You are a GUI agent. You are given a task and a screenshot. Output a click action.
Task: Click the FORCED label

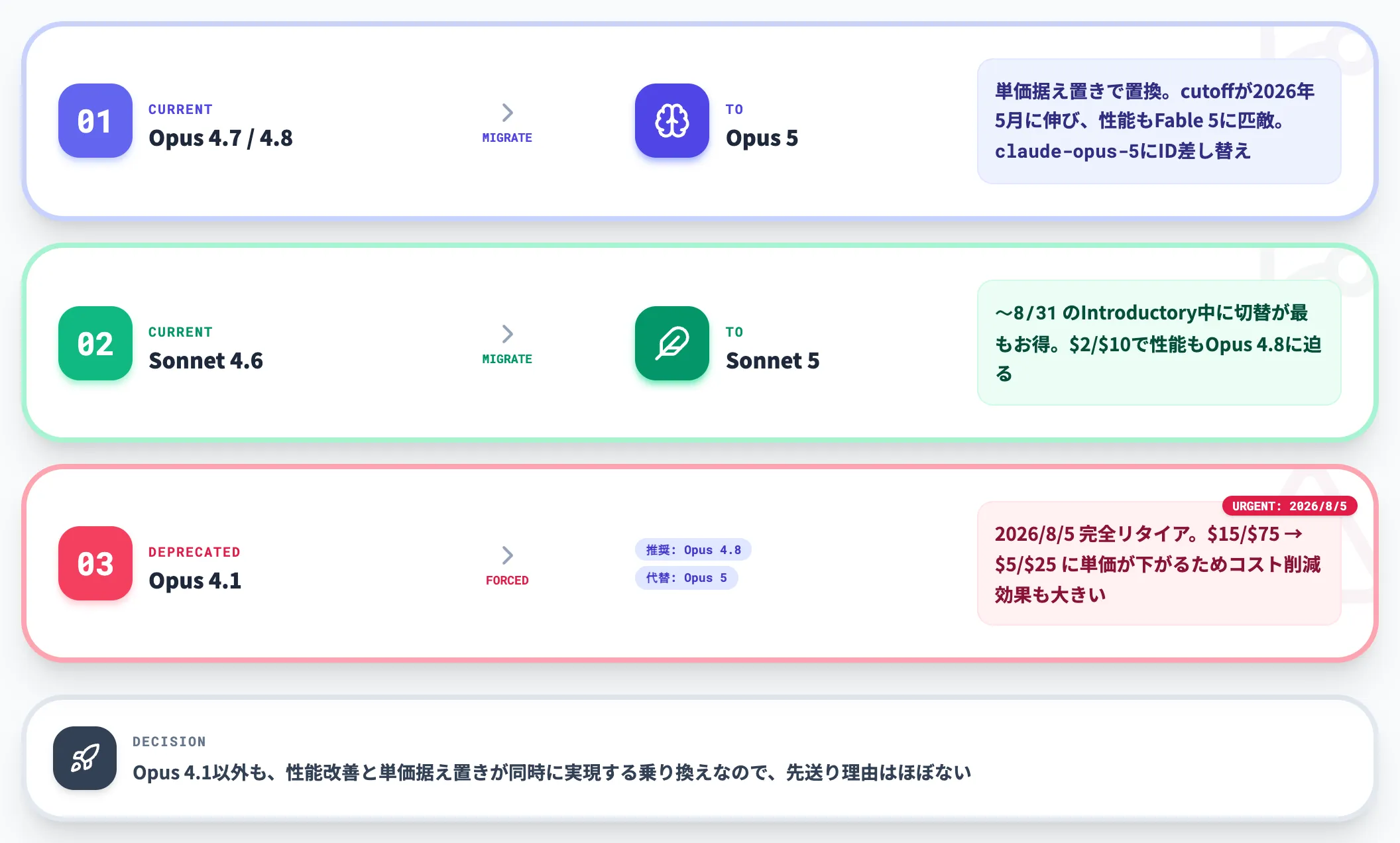coord(507,581)
